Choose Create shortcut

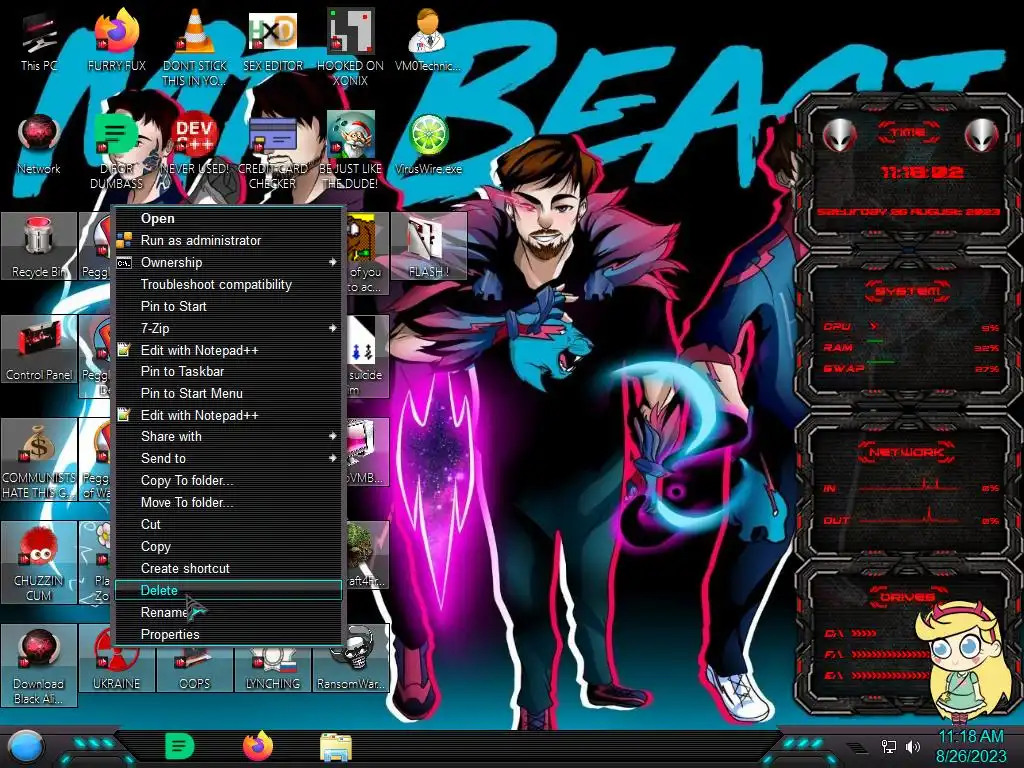[229, 568]
